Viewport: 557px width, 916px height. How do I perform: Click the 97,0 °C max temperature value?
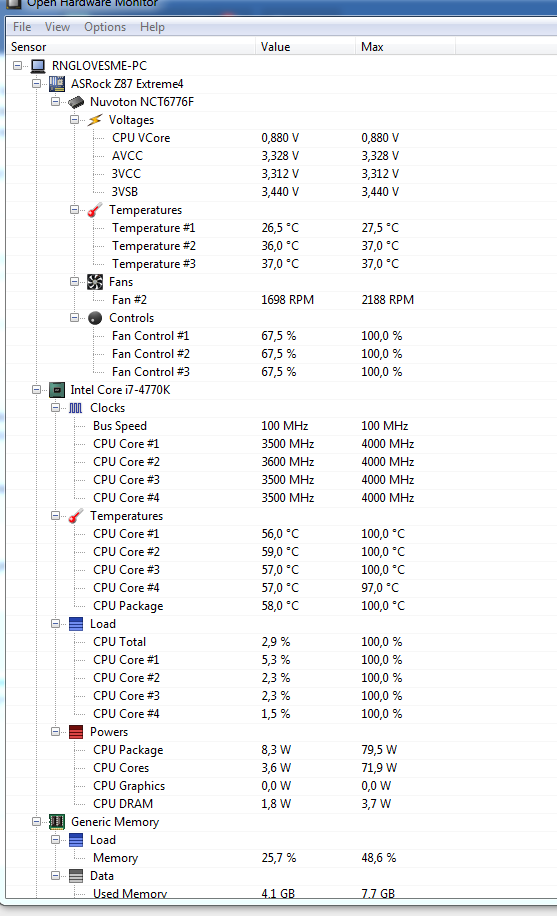tap(380, 588)
